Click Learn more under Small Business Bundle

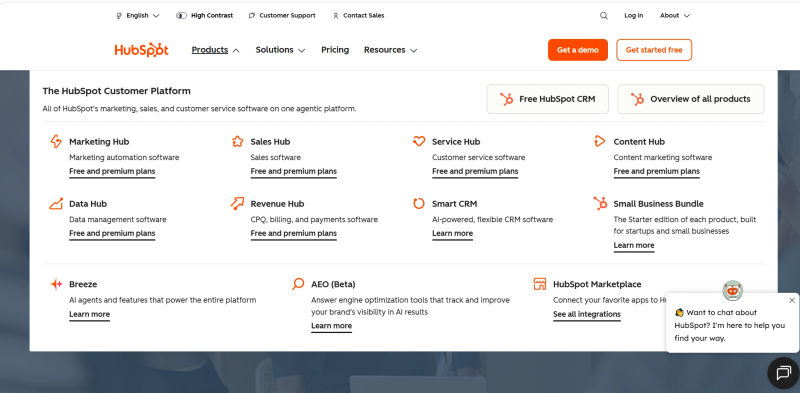tap(634, 245)
